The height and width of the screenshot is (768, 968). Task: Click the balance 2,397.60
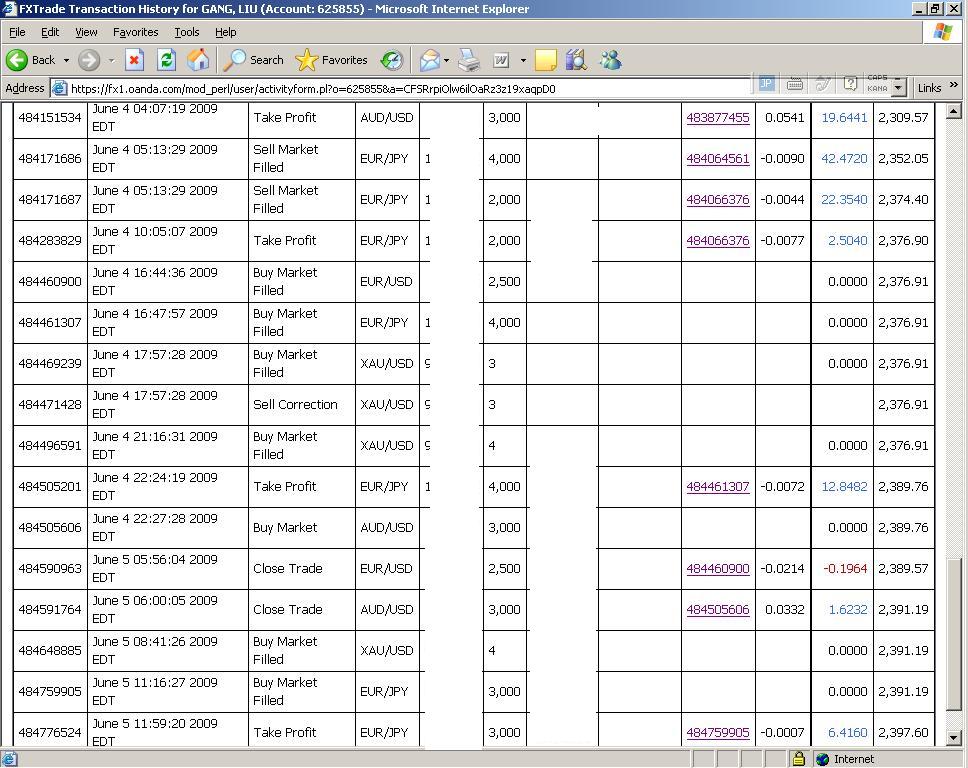(x=903, y=732)
